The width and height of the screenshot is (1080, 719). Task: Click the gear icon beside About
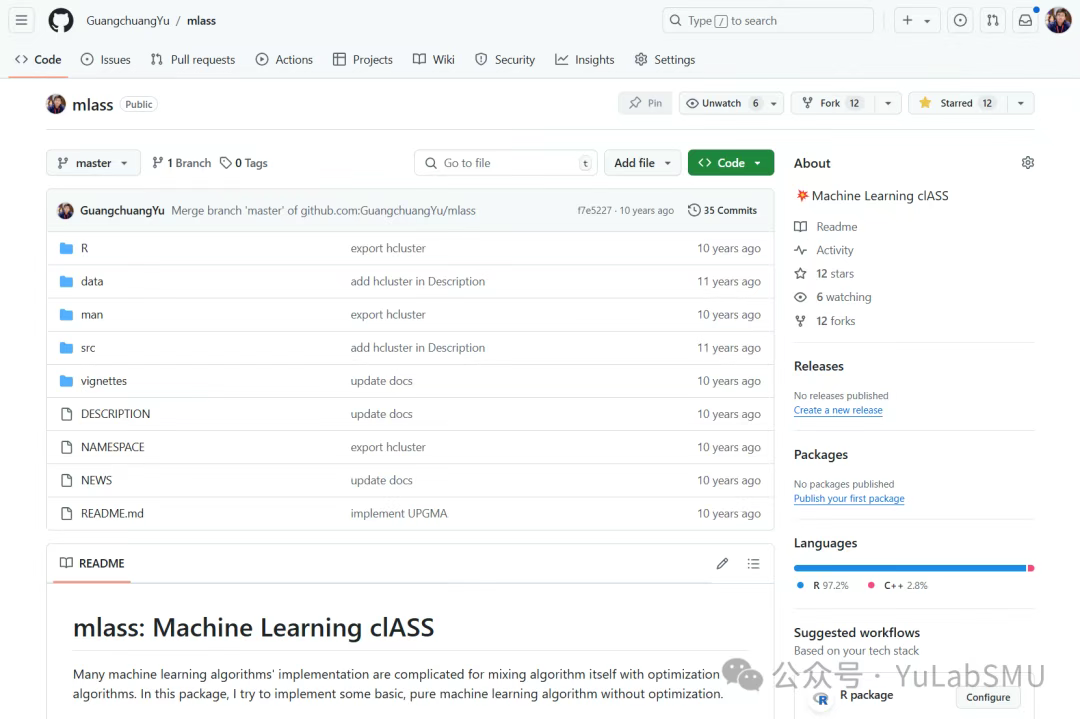click(1027, 163)
